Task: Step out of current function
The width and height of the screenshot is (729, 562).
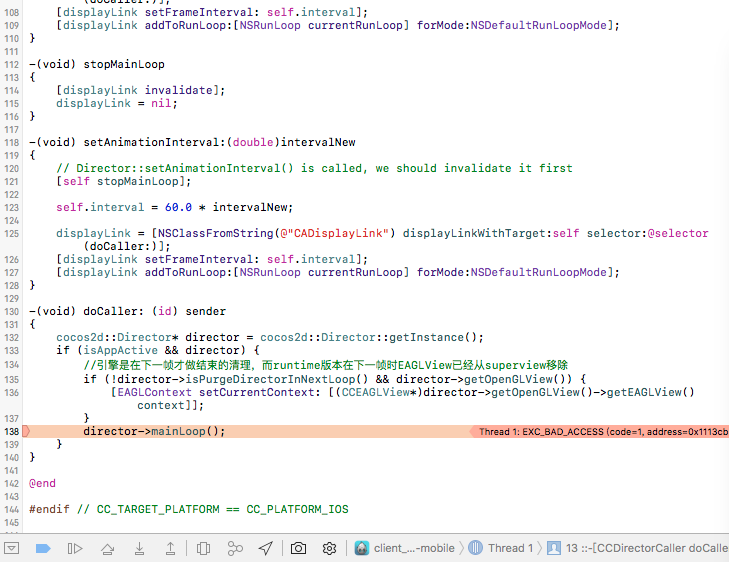Action: point(170,549)
